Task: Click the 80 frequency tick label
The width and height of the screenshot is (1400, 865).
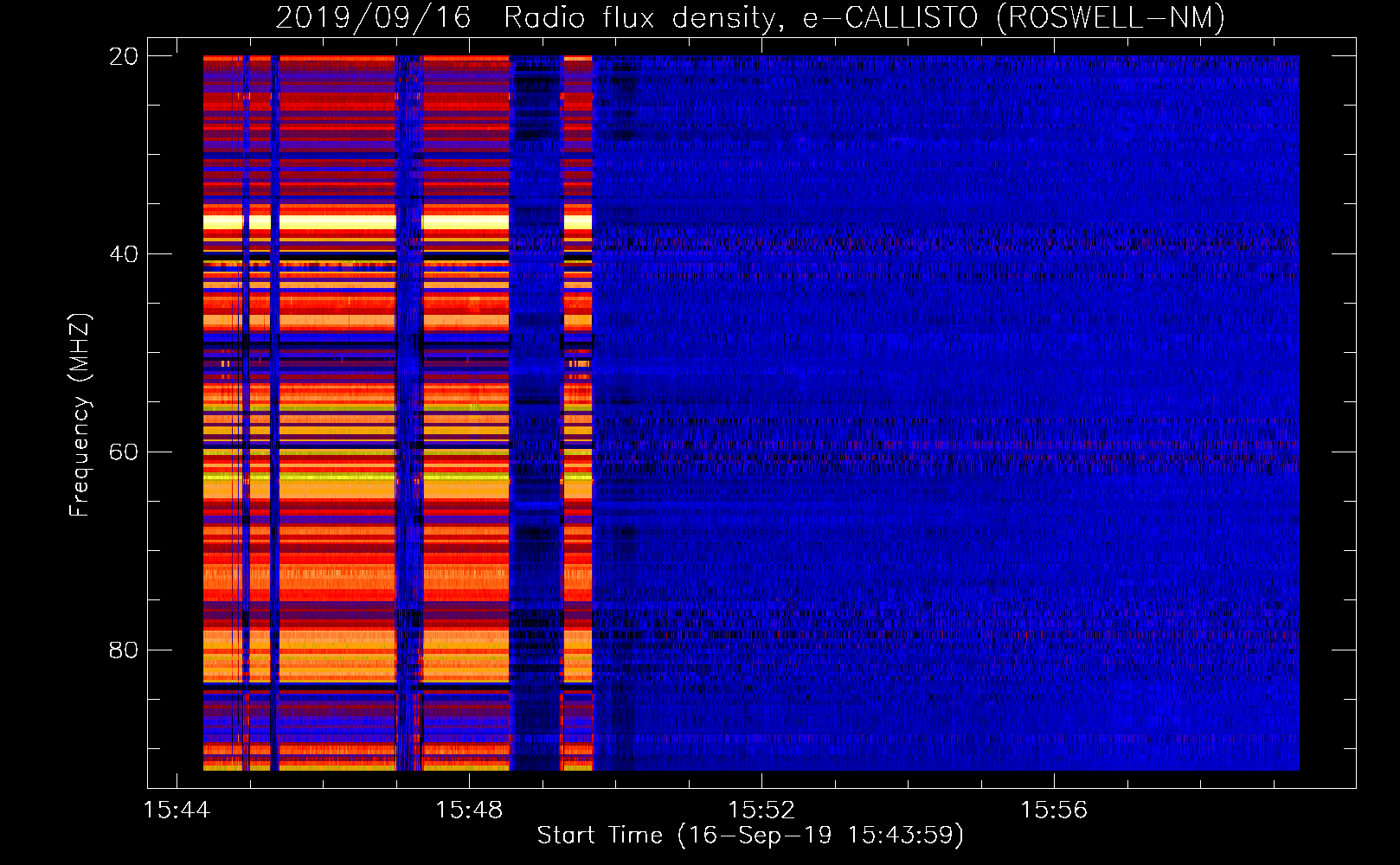Action: [123, 650]
